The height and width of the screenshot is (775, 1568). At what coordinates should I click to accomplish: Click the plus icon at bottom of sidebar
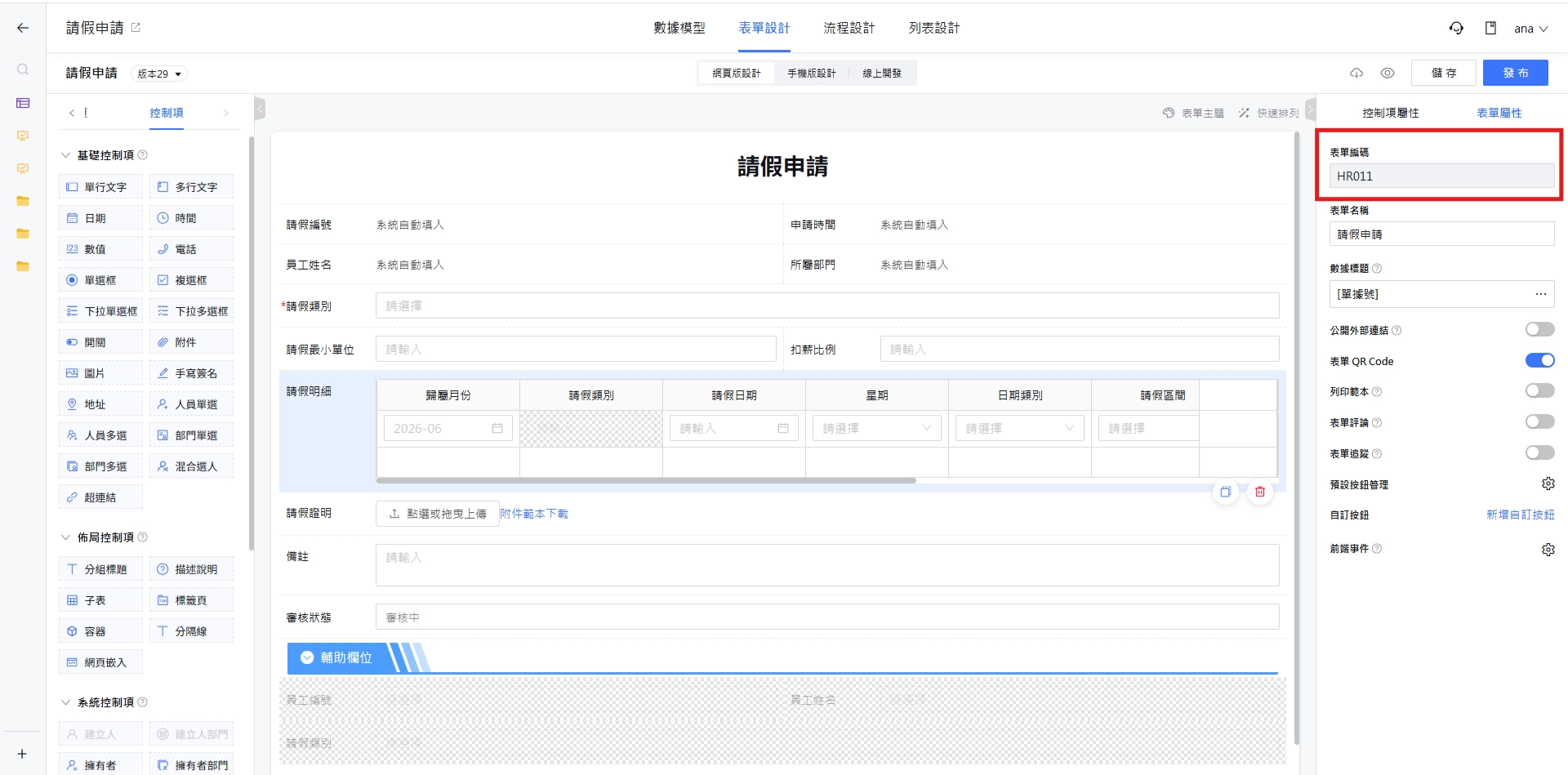pyautogui.click(x=22, y=754)
